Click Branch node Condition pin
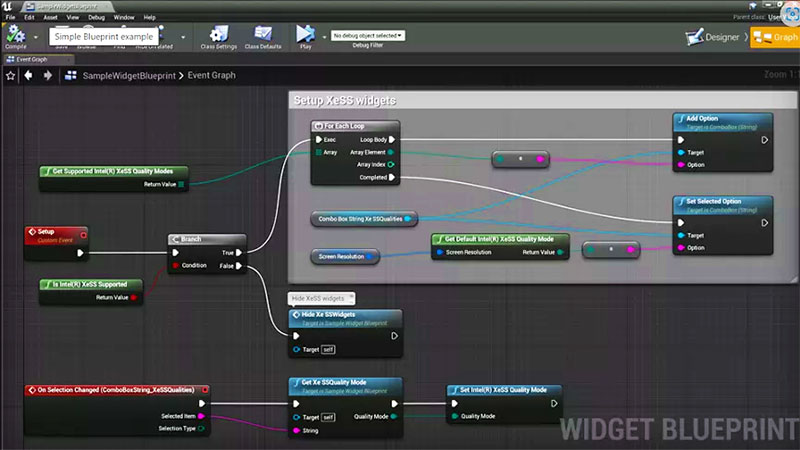 pos(176,265)
